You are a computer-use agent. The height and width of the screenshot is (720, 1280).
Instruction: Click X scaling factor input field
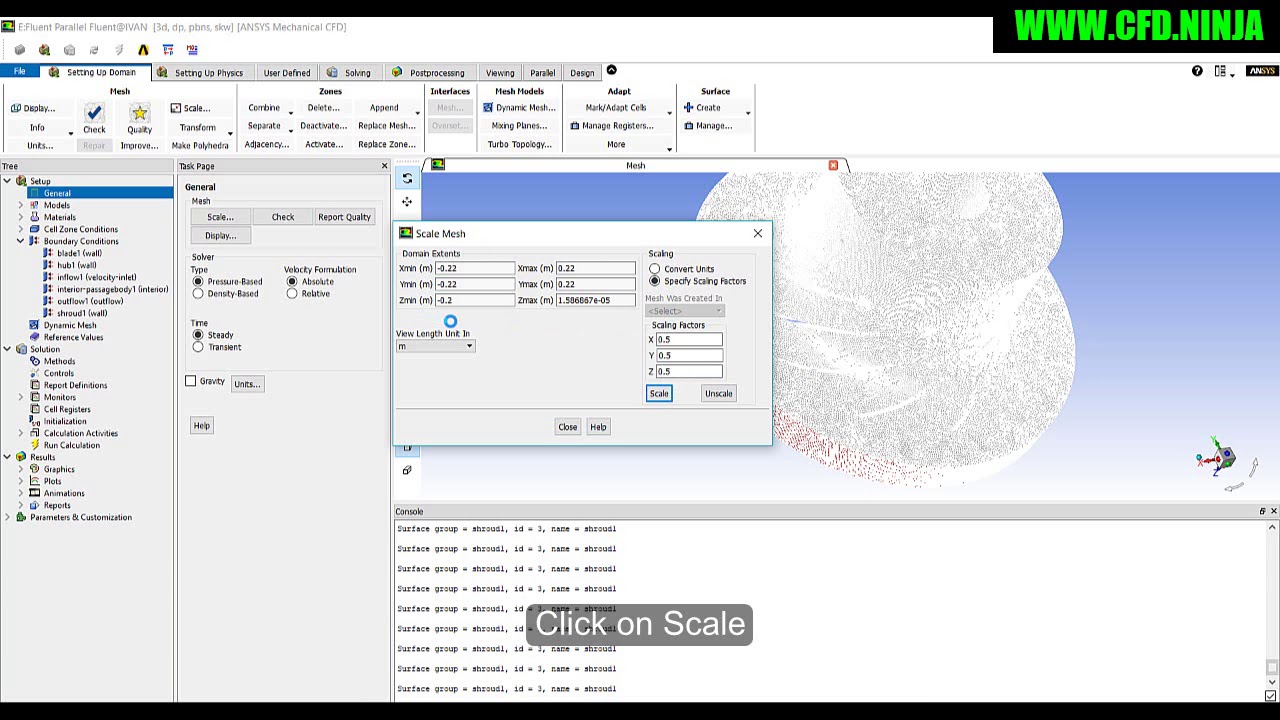click(x=689, y=339)
